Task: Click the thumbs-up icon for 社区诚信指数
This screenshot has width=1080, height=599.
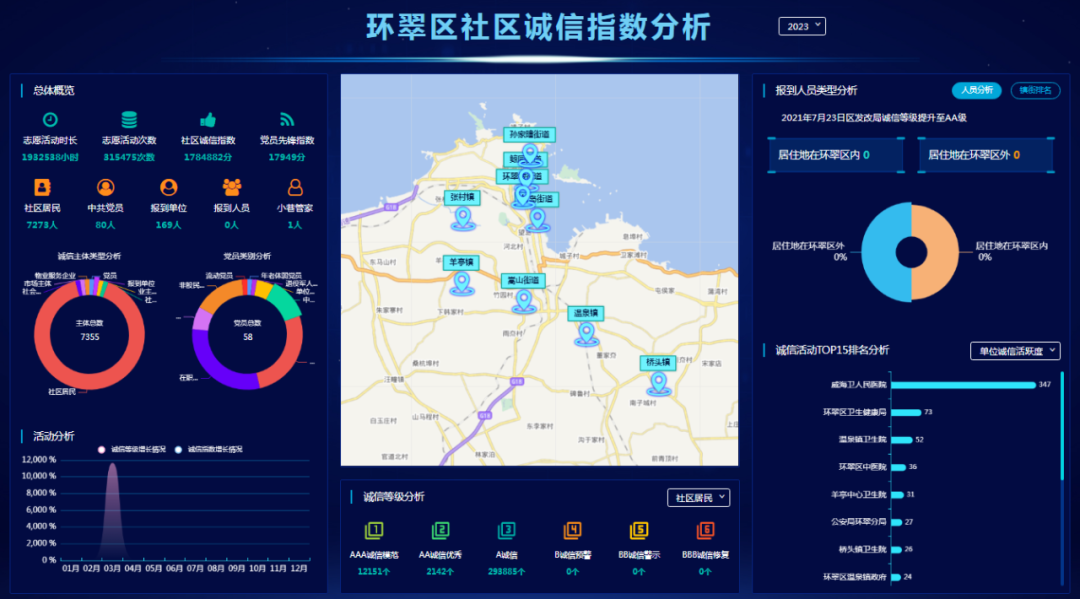Action: (x=208, y=120)
